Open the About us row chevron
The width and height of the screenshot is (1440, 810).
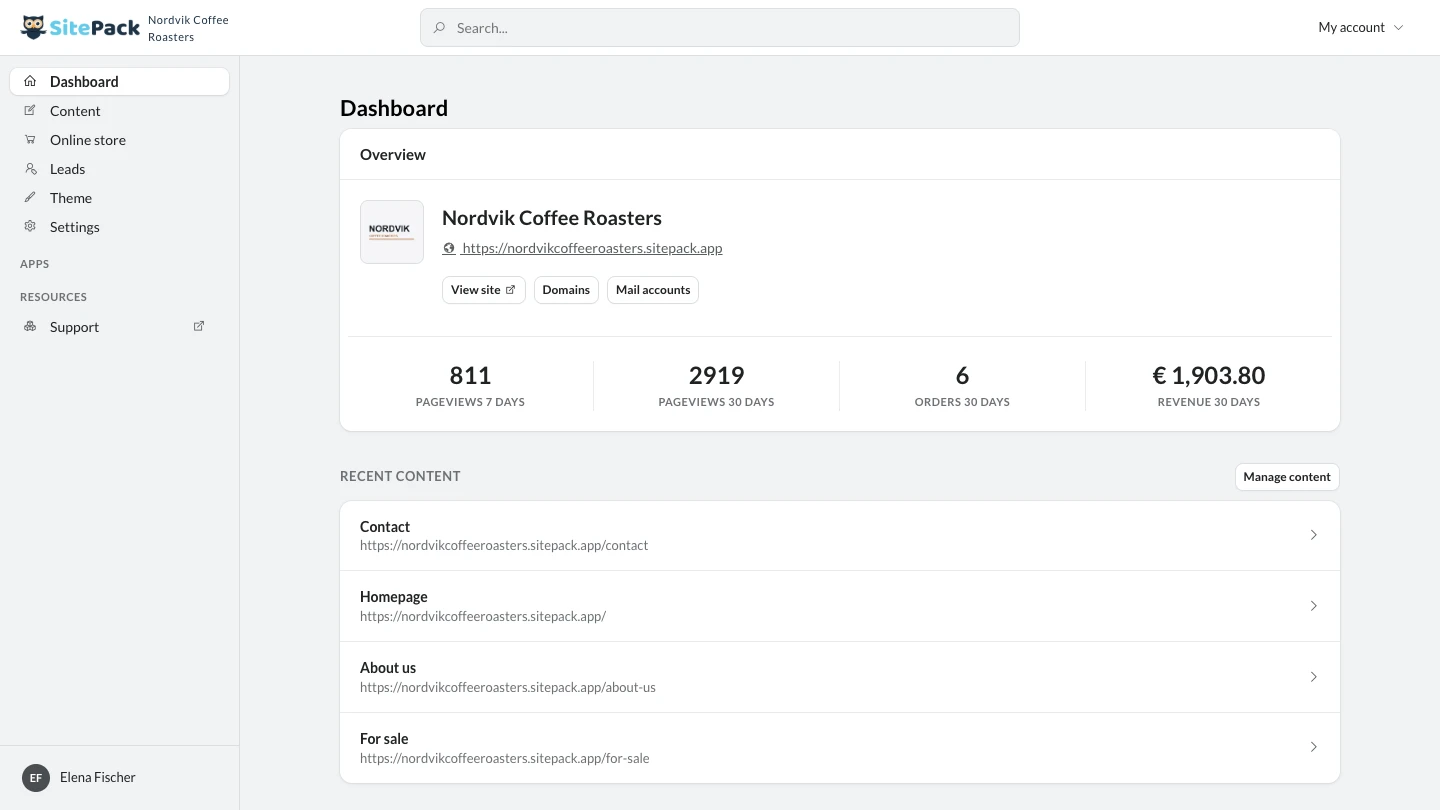[1314, 677]
